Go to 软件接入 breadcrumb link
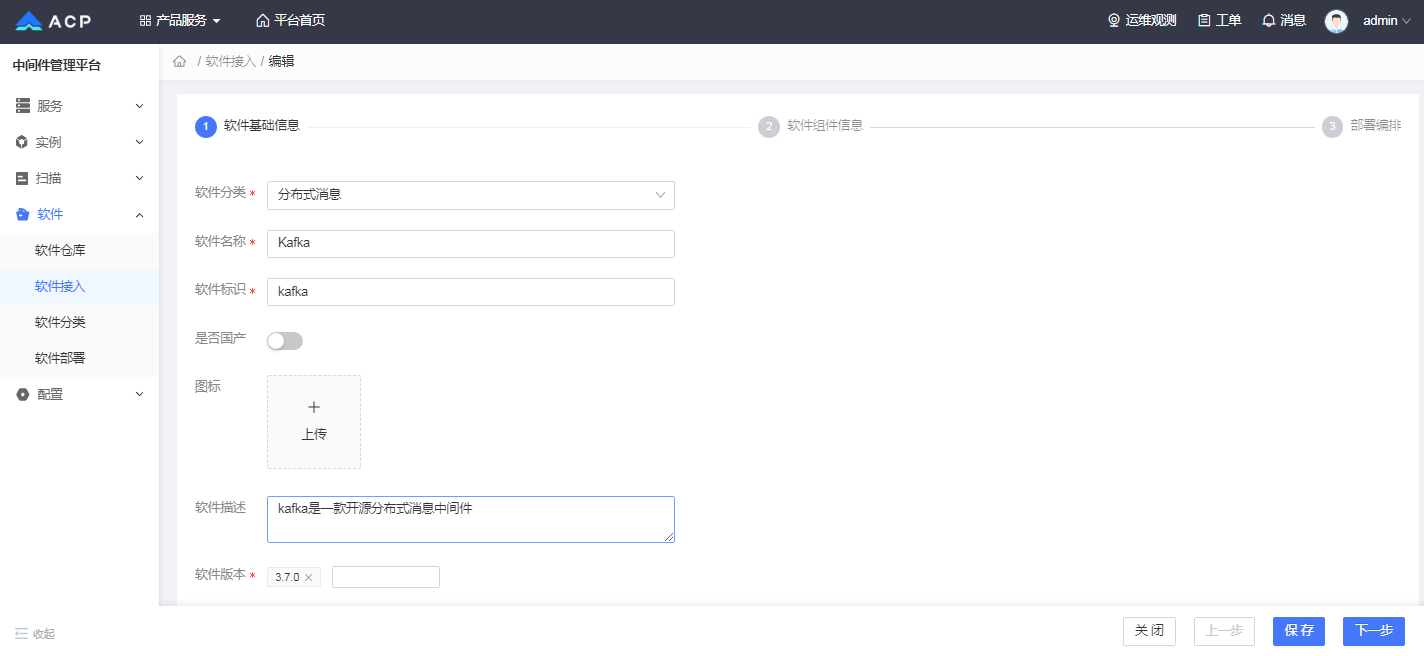The width and height of the screenshot is (1424, 656). (x=230, y=61)
